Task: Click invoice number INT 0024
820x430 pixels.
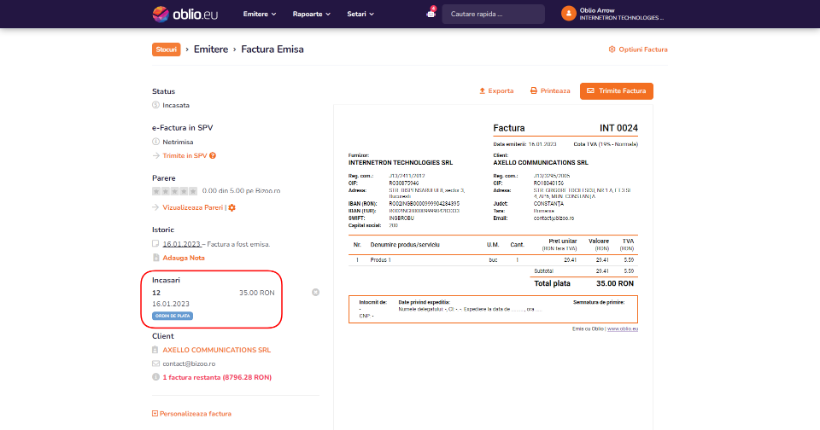Action: click(x=619, y=128)
